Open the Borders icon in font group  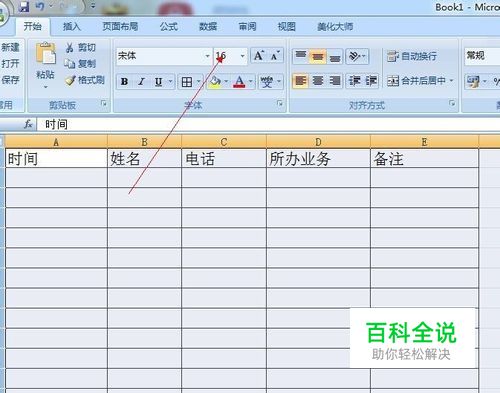187,82
